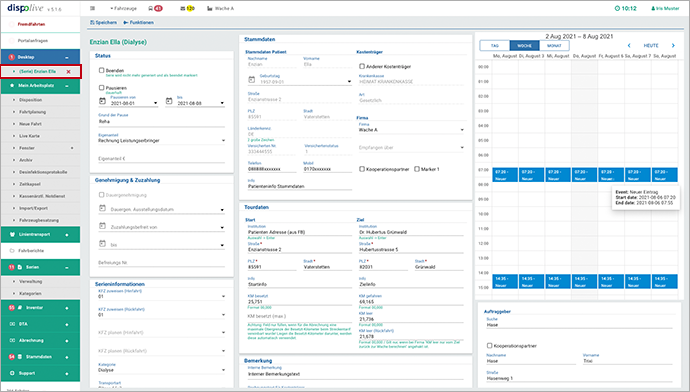690x392 pixels.
Task: Toggle Kooperationspartner checkbox under Auftraggeber
Action: click(489, 346)
